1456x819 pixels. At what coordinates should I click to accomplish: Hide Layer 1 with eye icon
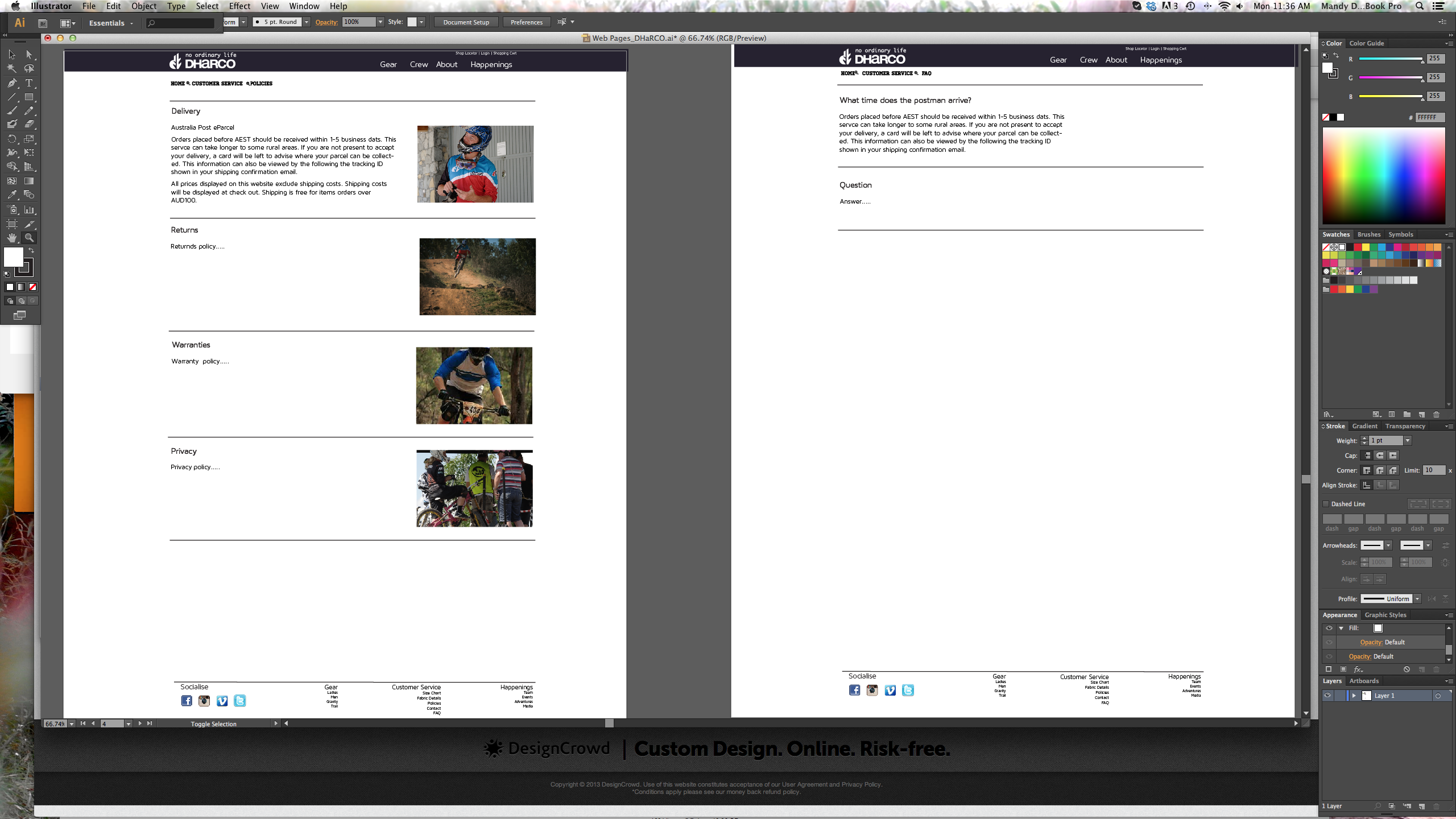(x=1327, y=696)
